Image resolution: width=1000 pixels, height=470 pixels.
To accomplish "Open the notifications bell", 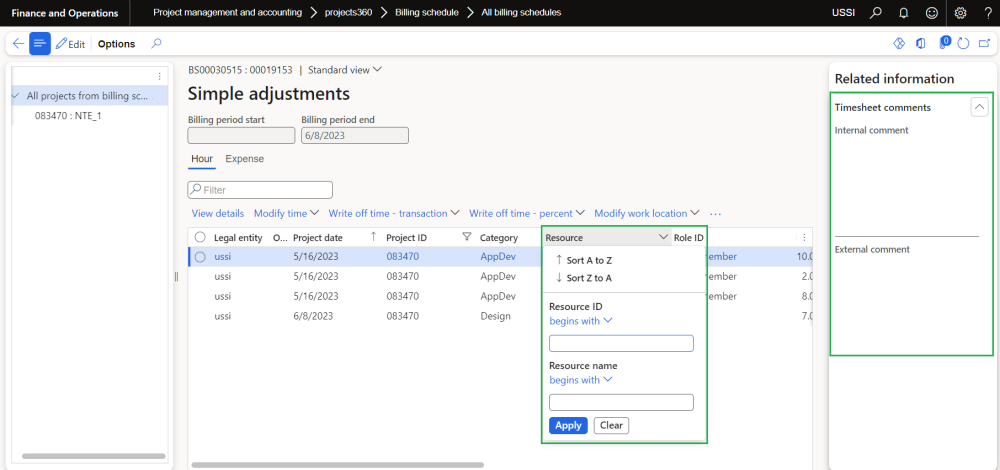I will [x=904, y=13].
